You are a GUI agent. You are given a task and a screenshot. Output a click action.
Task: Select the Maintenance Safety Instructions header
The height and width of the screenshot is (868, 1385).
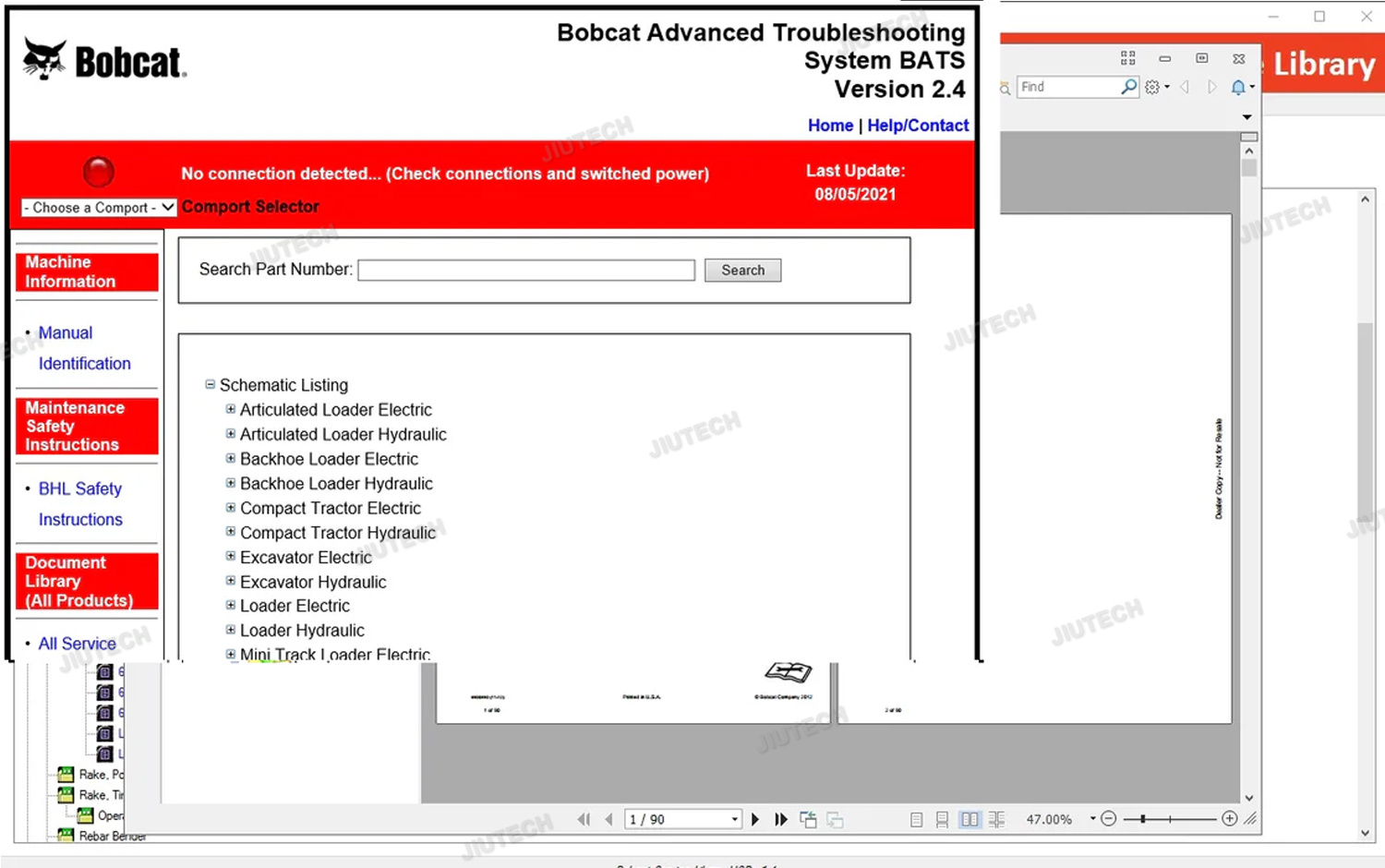pyautogui.click(x=87, y=426)
